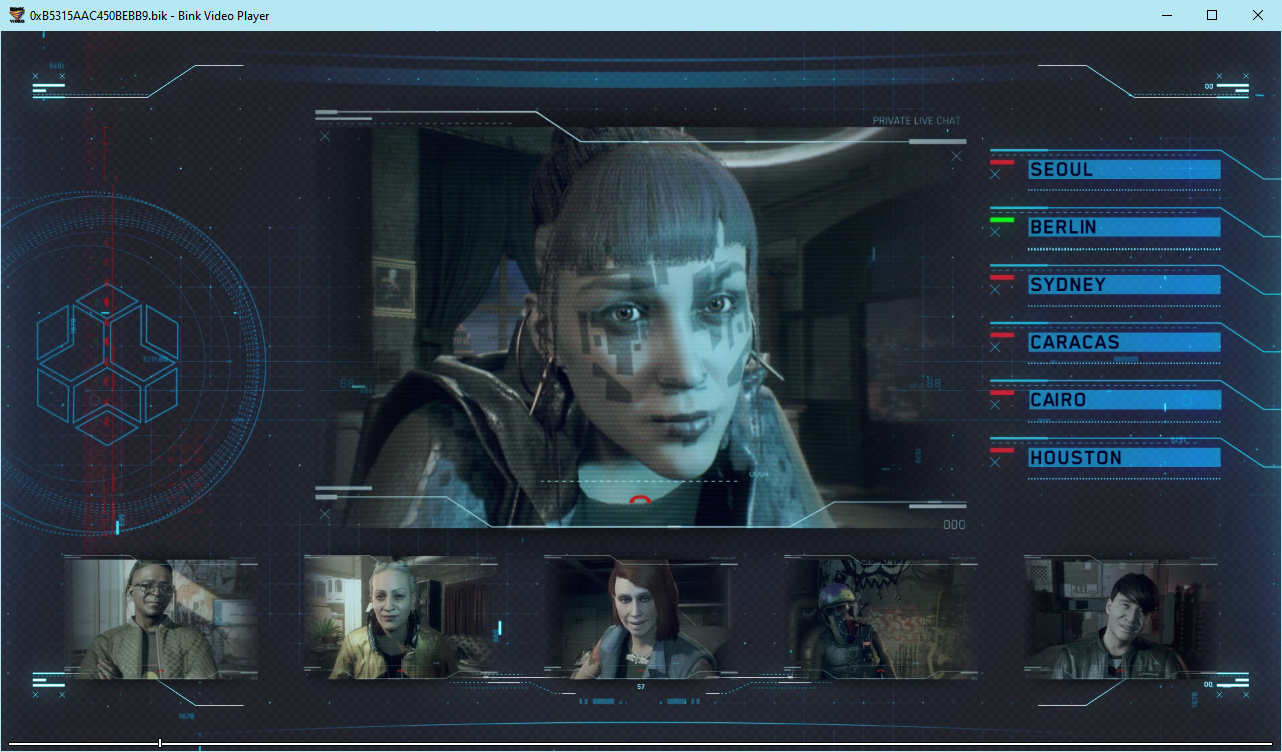Click the red status bar next to HOUSTON

pyautogui.click(x=1002, y=450)
